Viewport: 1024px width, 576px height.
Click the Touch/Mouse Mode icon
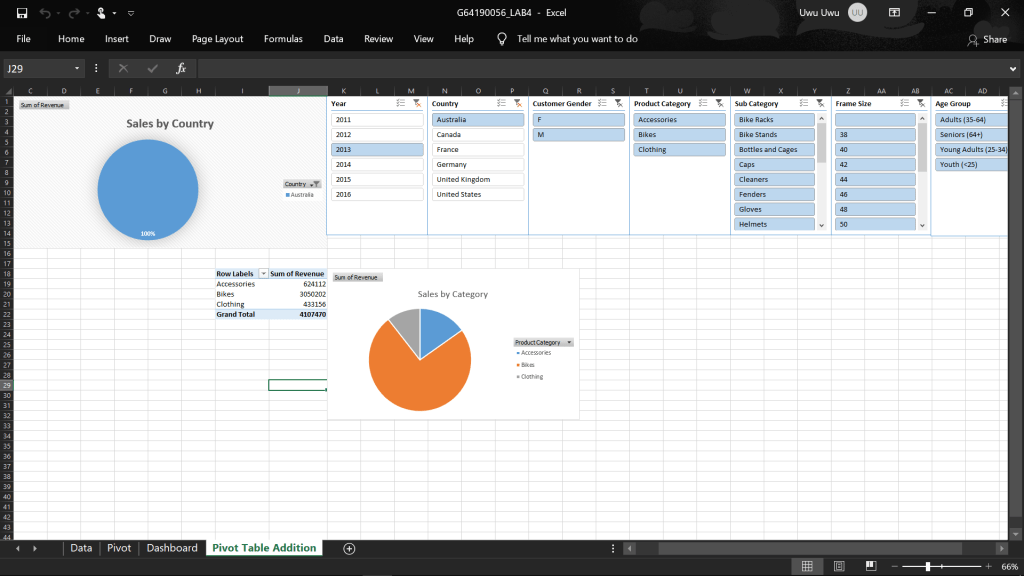tap(102, 13)
